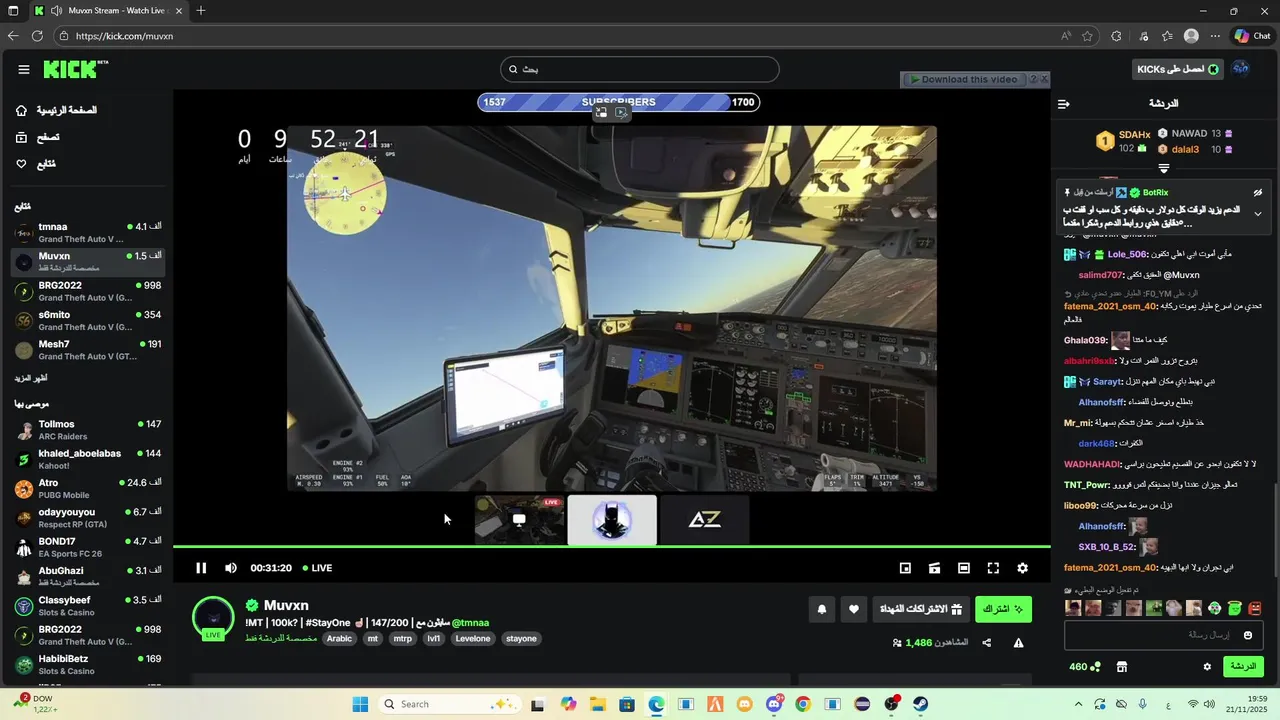Mute the stream volume speaker icon
Viewport: 1280px width, 720px height.
point(231,568)
